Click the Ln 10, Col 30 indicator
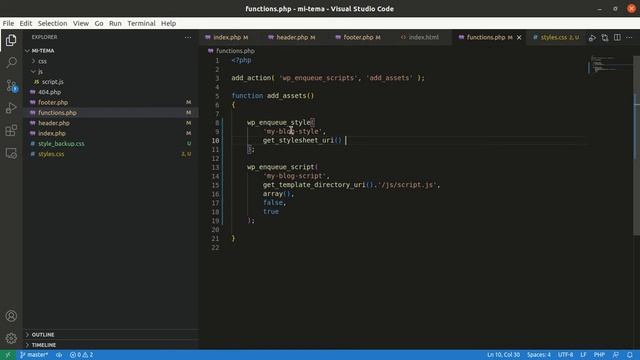The width and height of the screenshot is (640, 360). [x=503, y=355]
